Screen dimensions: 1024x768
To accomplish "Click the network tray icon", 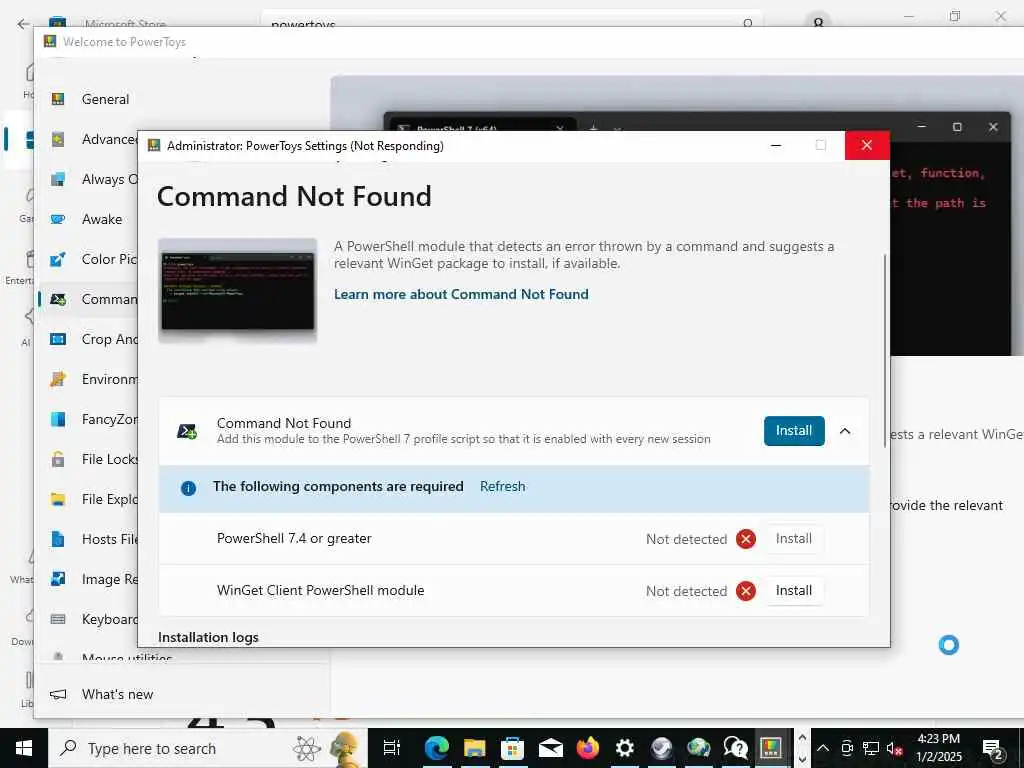I will point(871,748).
